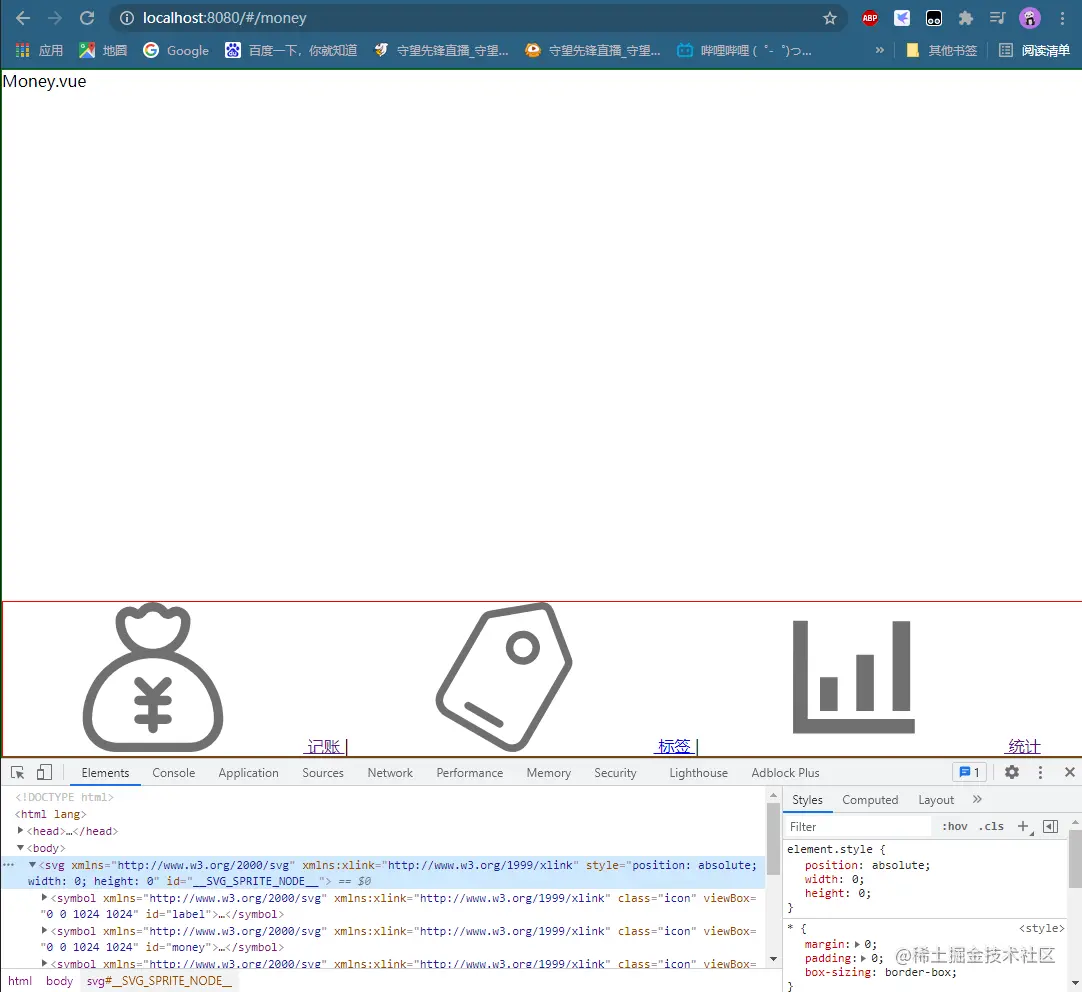
Task: Open DevTools more options menu
Action: coord(1041,772)
